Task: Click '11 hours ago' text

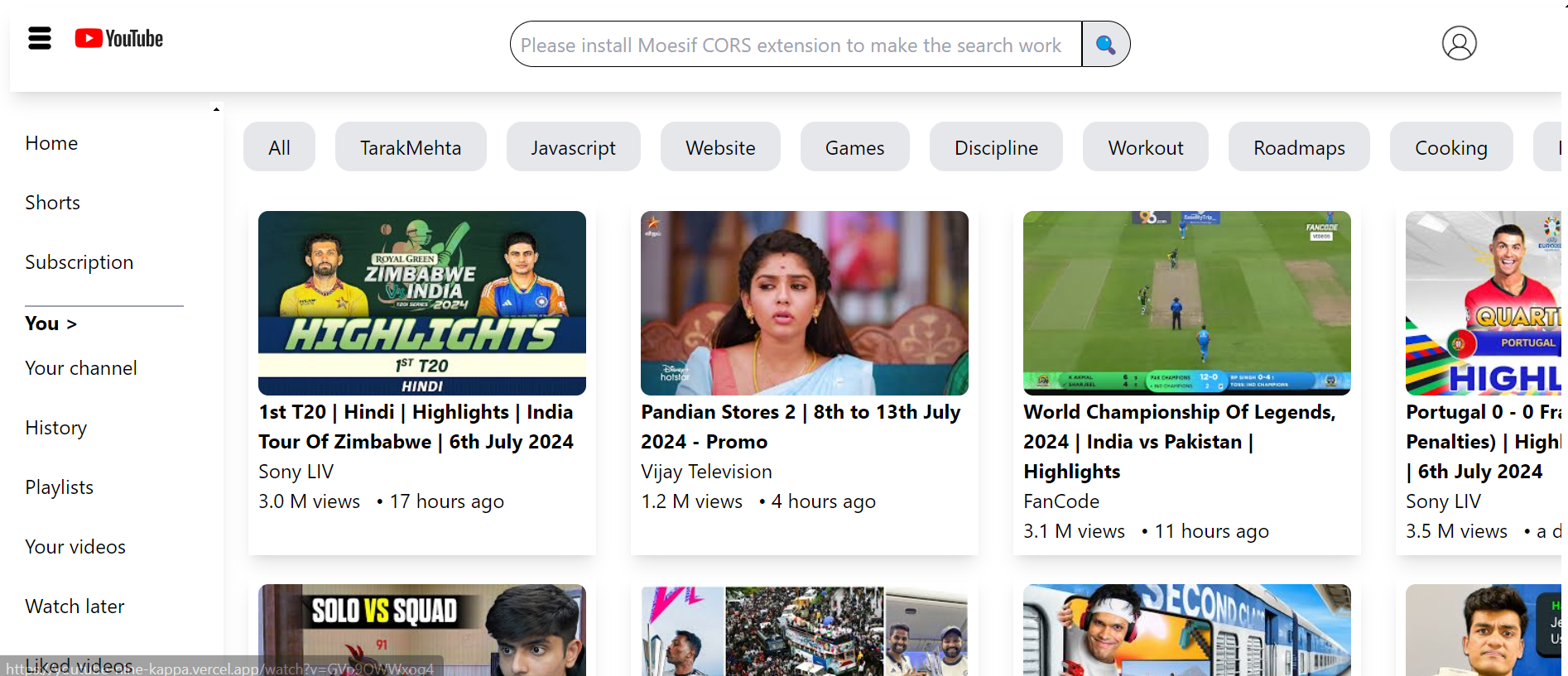Action: pyautogui.click(x=1211, y=531)
